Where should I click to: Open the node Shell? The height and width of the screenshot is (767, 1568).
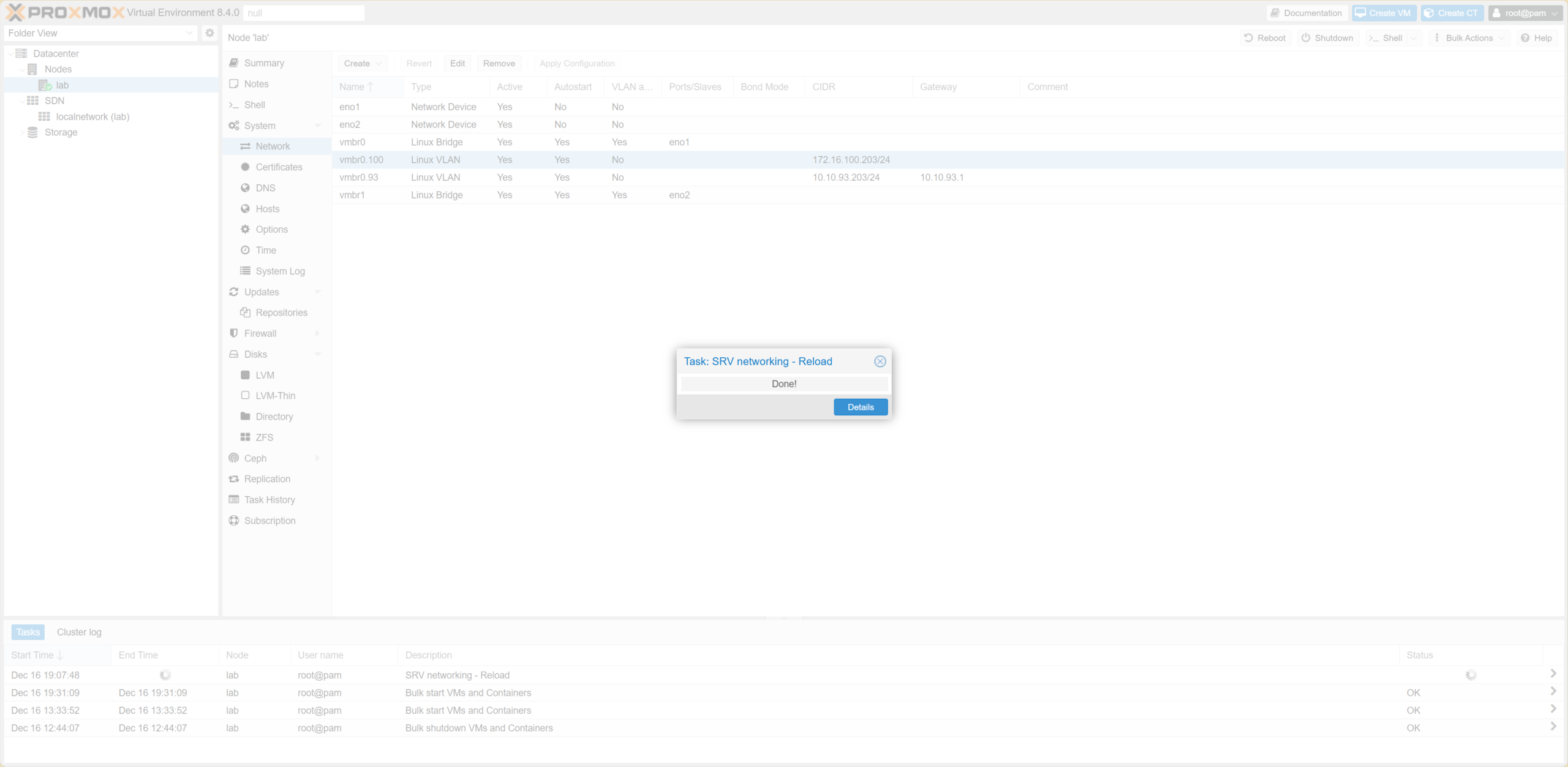(x=255, y=105)
